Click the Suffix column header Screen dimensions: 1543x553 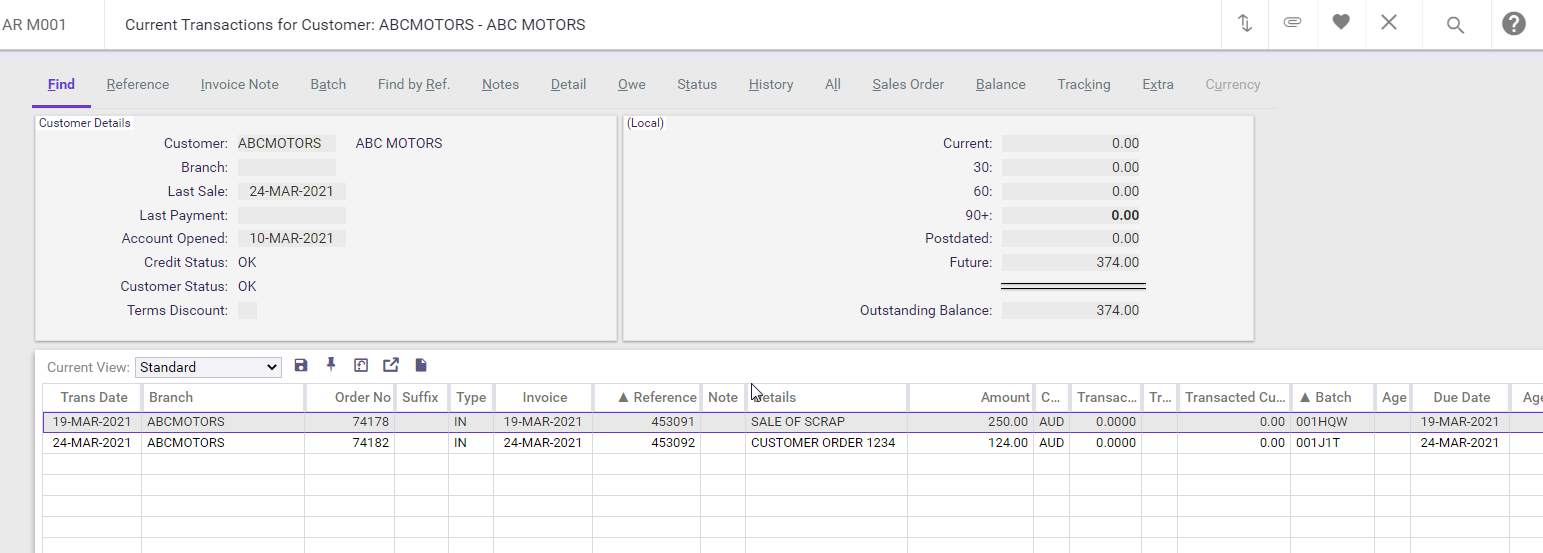pos(422,397)
